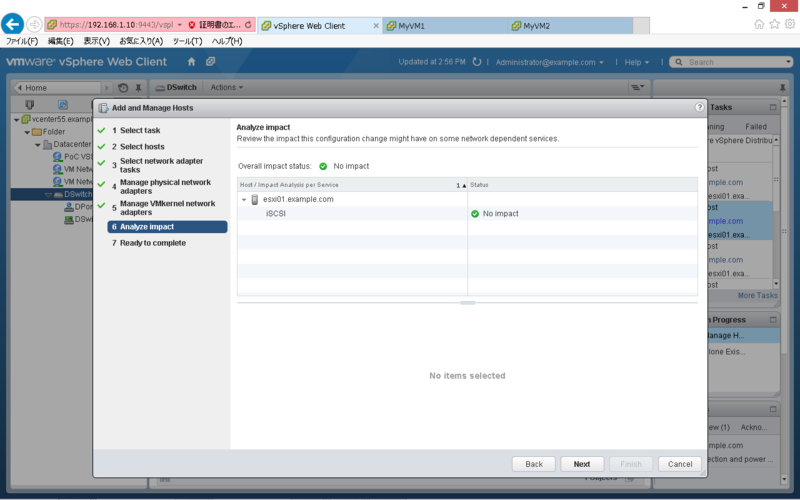
Task: Click the view options icon in DSwitch toolbar
Action: 638,87
